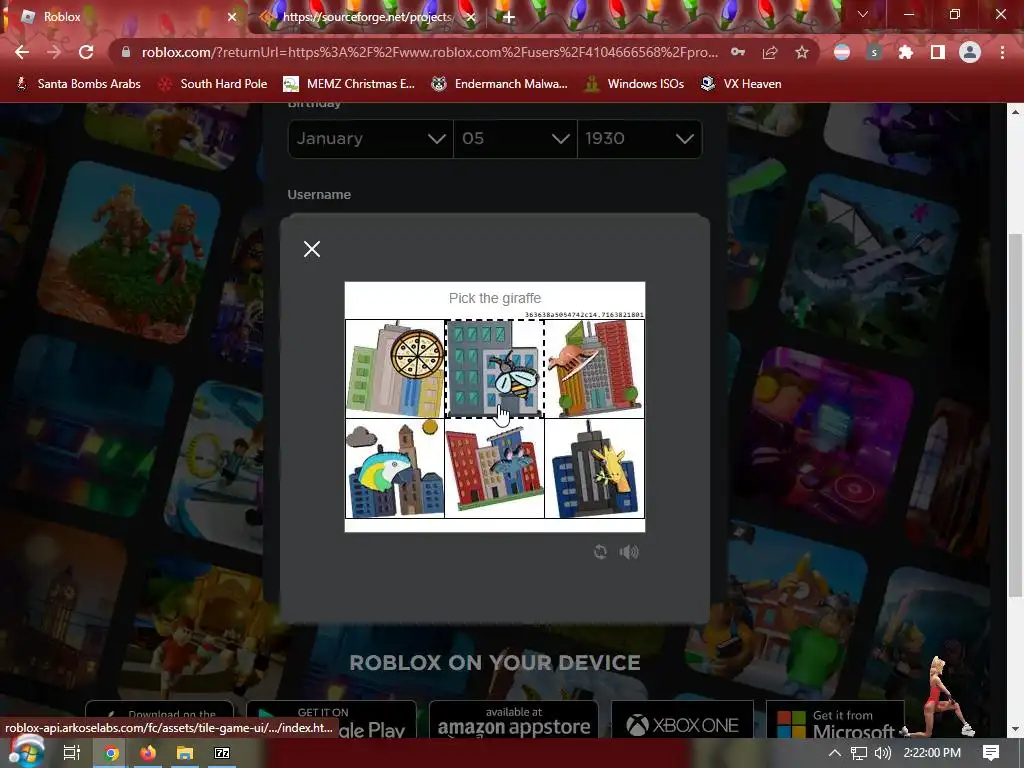Open the birthday month dropdown showing January
The image size is (1024, 768).
tap(370, 138)
